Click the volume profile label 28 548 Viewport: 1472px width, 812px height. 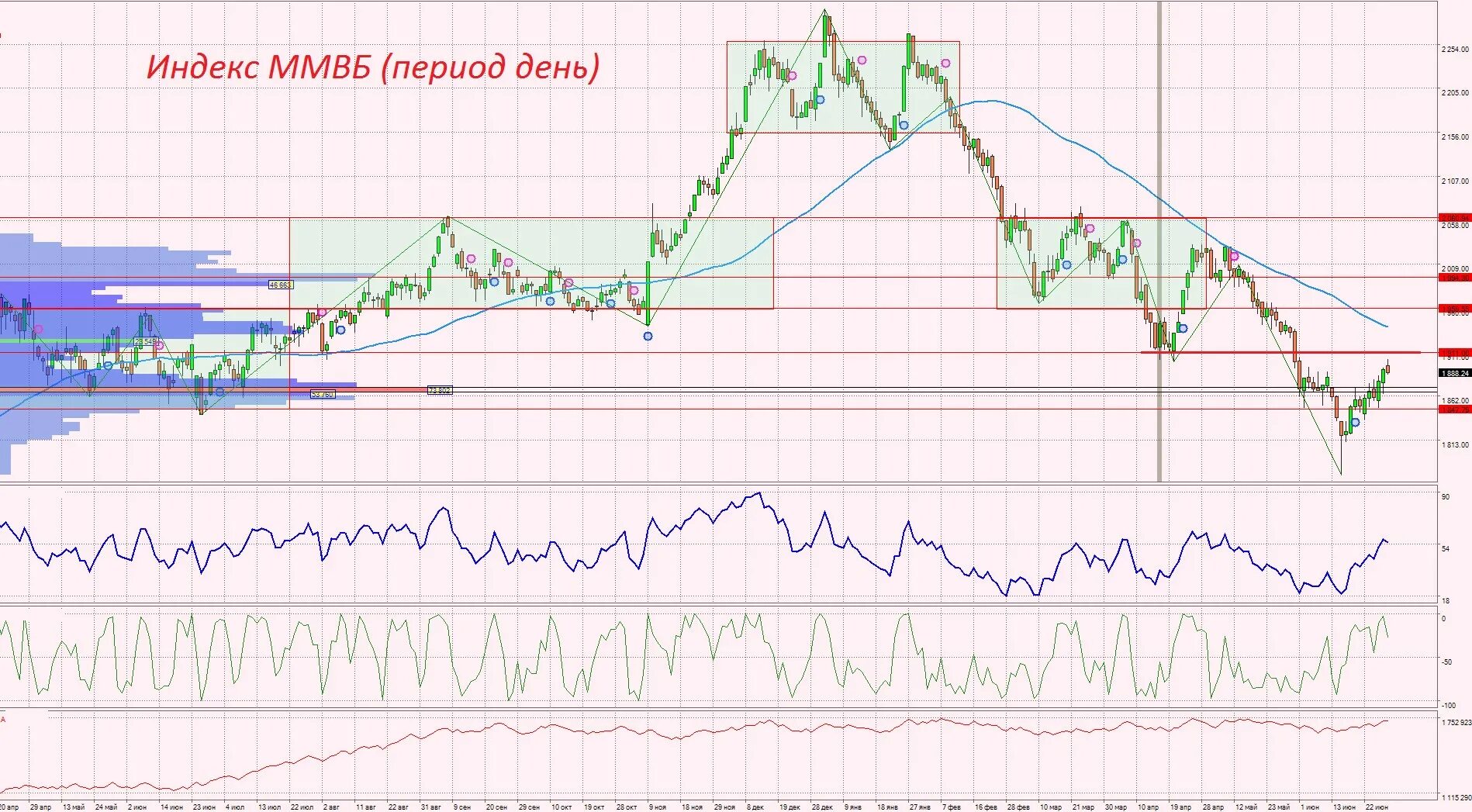(x=146, y=341)
